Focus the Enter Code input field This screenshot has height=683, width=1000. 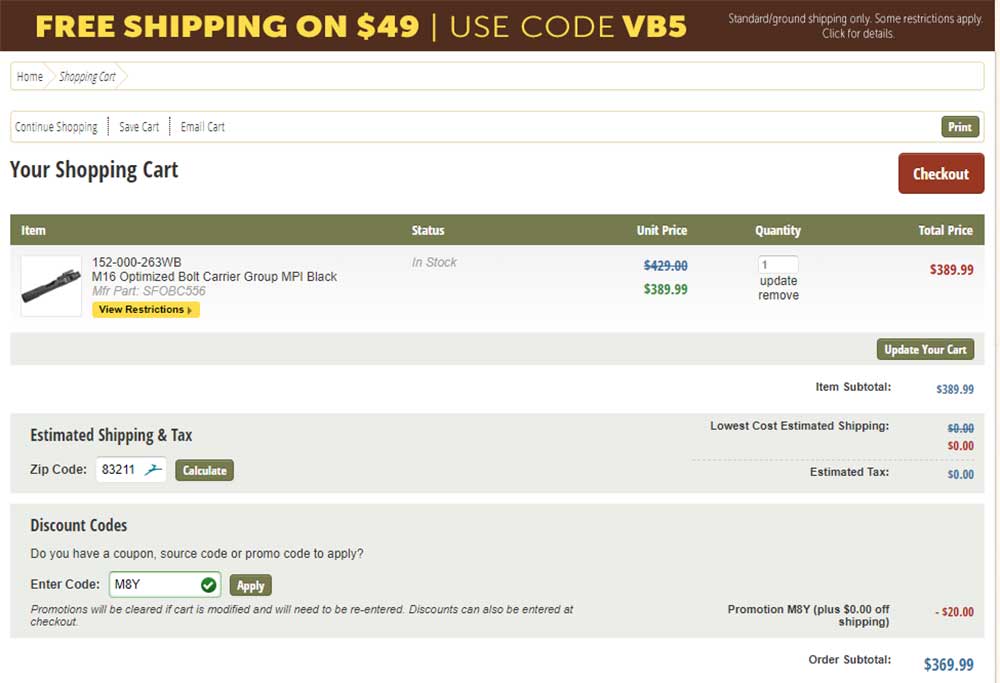(x=165, y=585)
